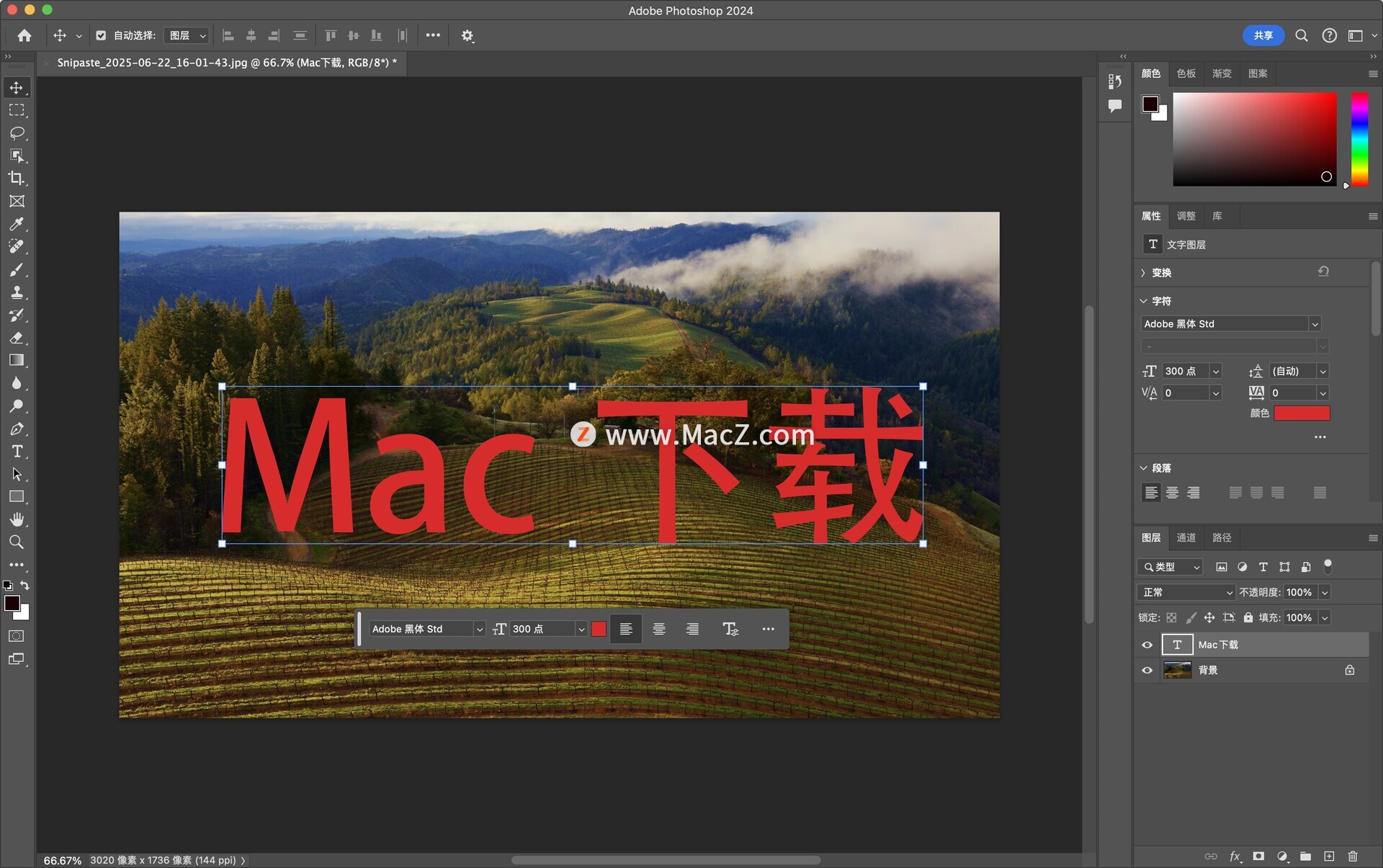Select the Rectangular Marquee tool

(17, 110)
